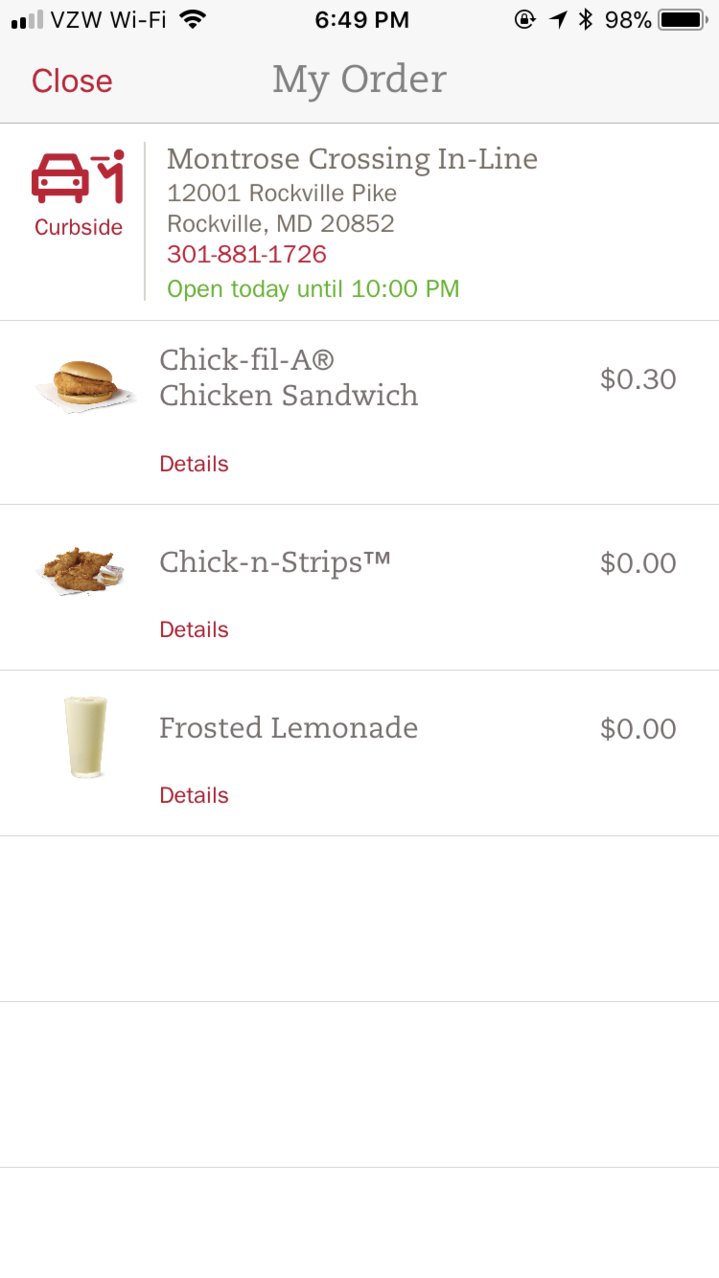719x1278 pixels.
Task: Select the Chick-n-Strips item title
Action: point(275,563)
